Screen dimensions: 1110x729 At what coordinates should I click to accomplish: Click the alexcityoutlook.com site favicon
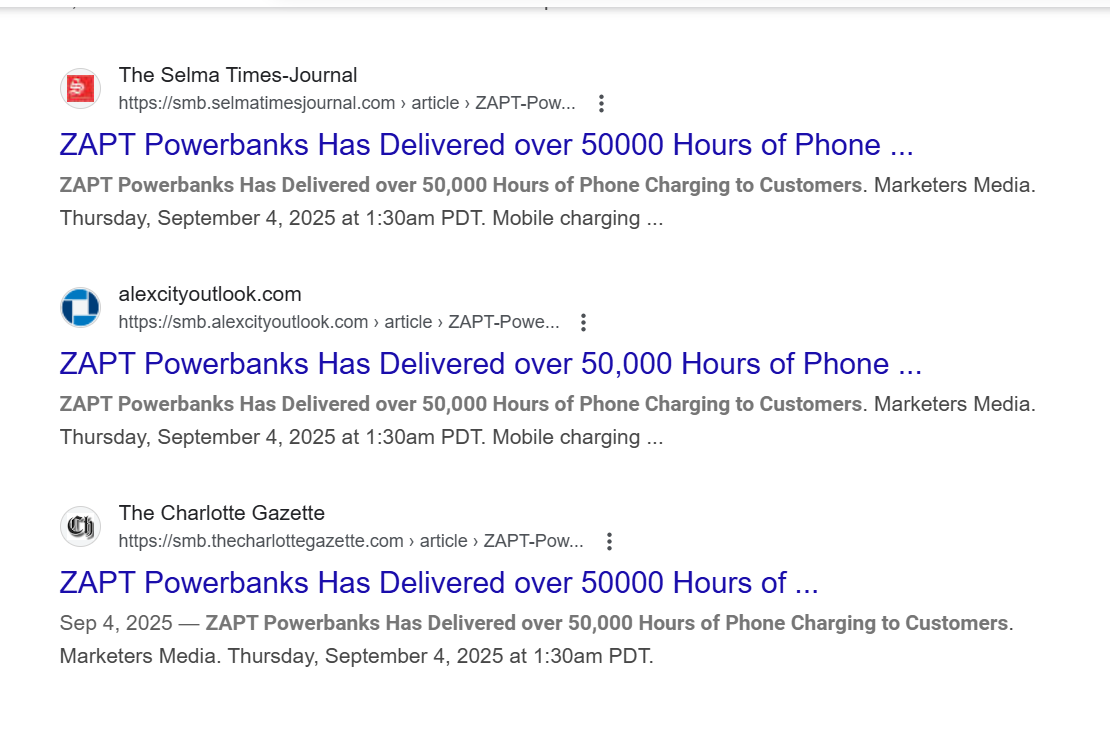(x=80, y=308)
